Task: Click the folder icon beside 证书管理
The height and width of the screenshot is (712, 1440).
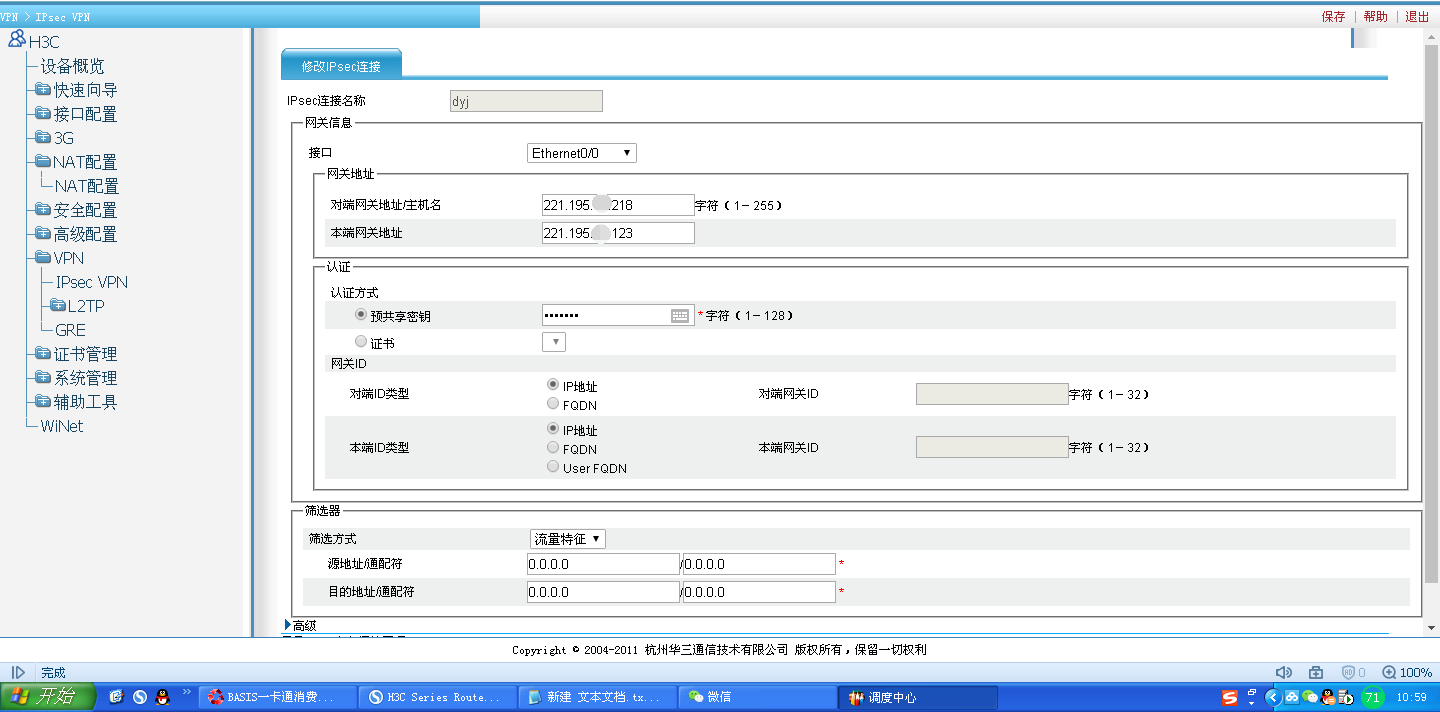Action: pos(43,354)
